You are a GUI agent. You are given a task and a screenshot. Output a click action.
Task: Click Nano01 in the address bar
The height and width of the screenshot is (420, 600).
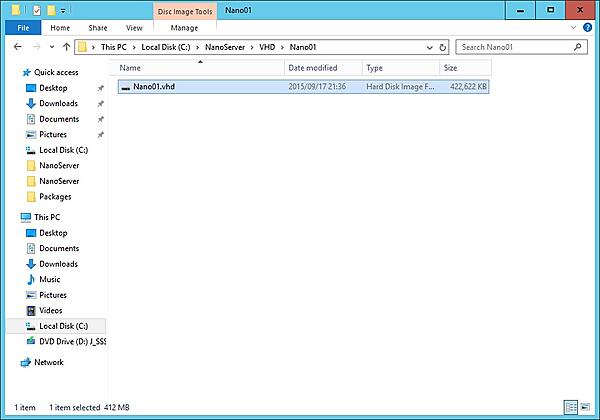303,47
